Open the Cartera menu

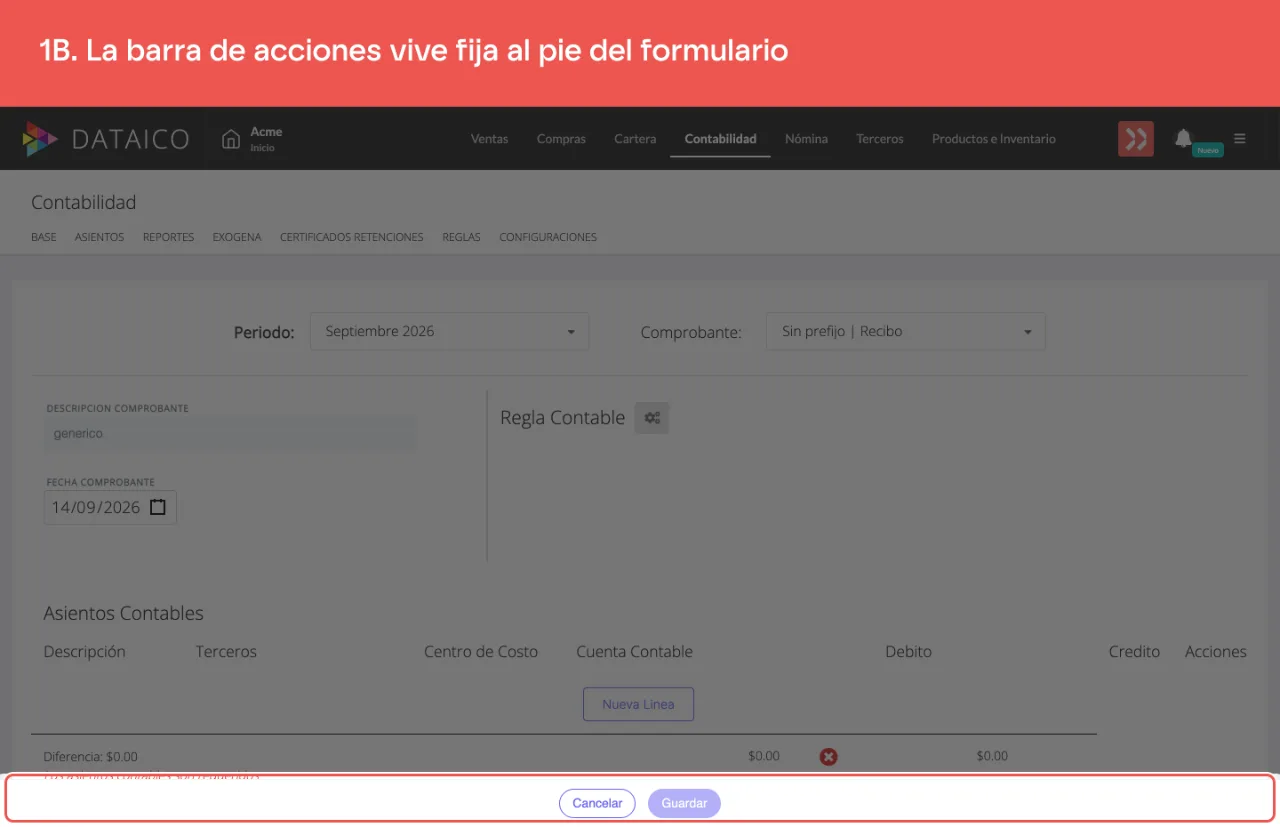[635, 139]
